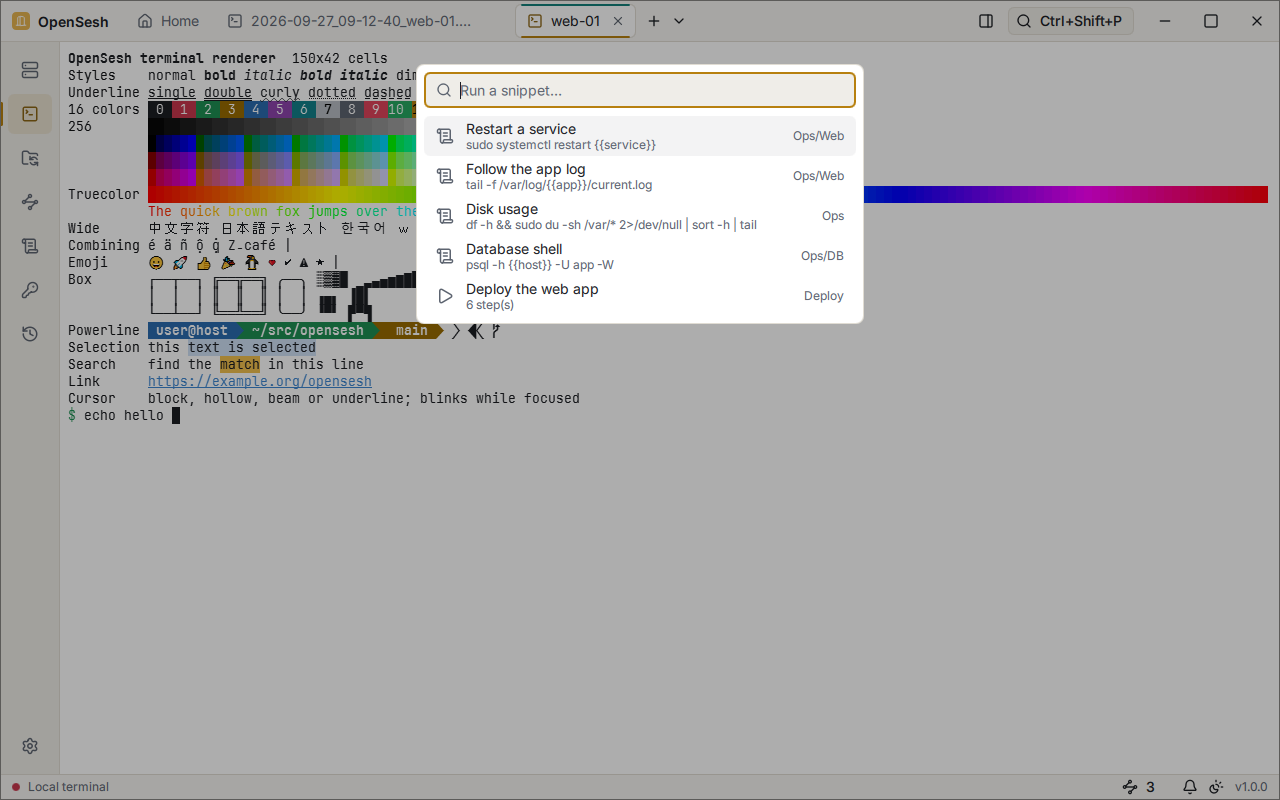
Task: Open settings gear in sidebar
Action: click(x=30, y=746)
